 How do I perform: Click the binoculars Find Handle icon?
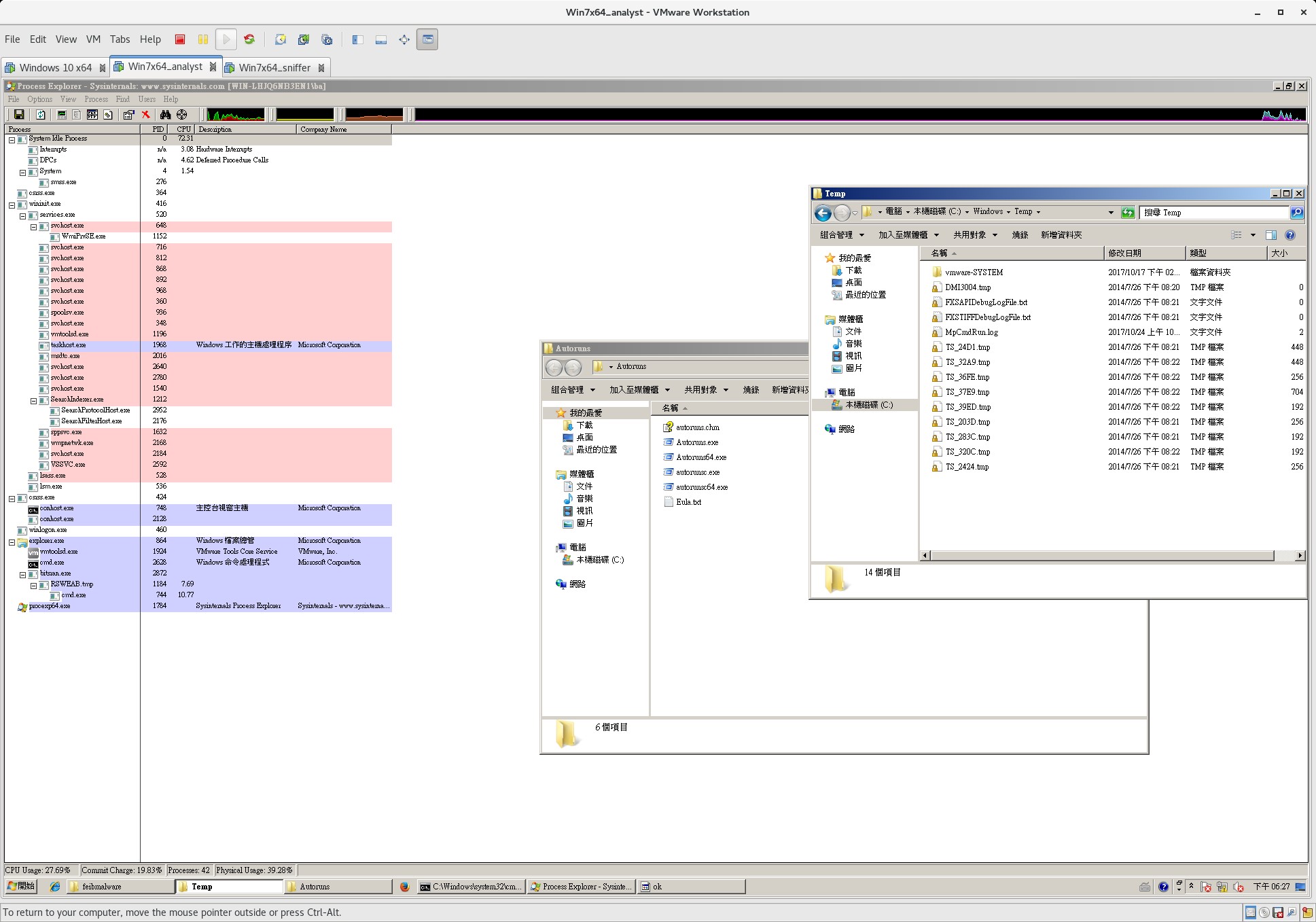(x=165, y=115)
